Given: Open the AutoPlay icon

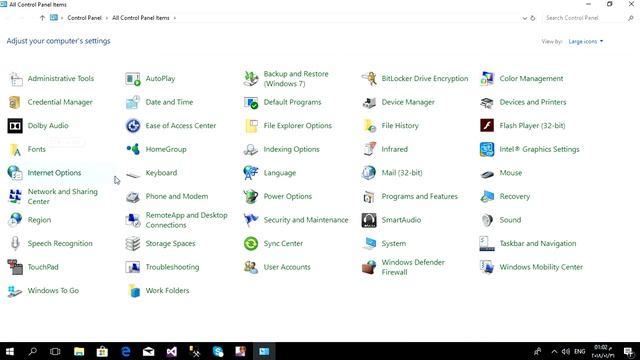Looking at the screenshot, I should pyautogui.click(x=133, y=79).
